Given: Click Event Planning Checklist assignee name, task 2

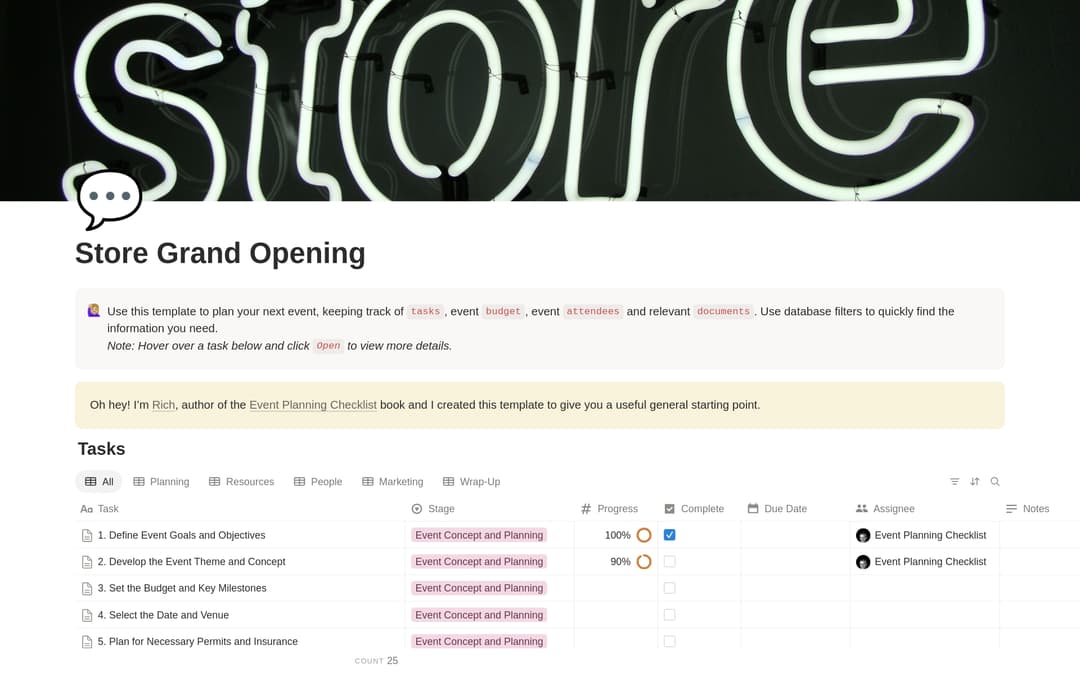Looking at the screenshot, I should 931,562.
